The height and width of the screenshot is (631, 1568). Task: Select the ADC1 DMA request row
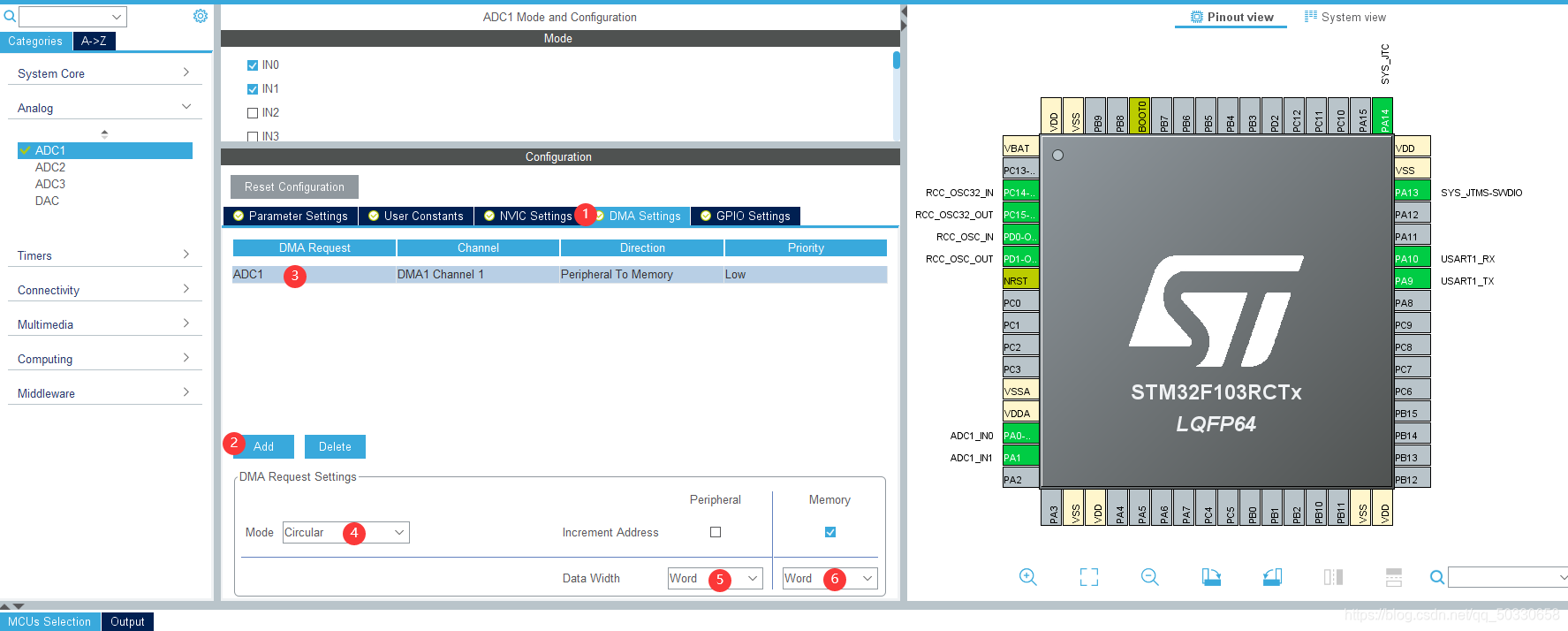(560, 274)
